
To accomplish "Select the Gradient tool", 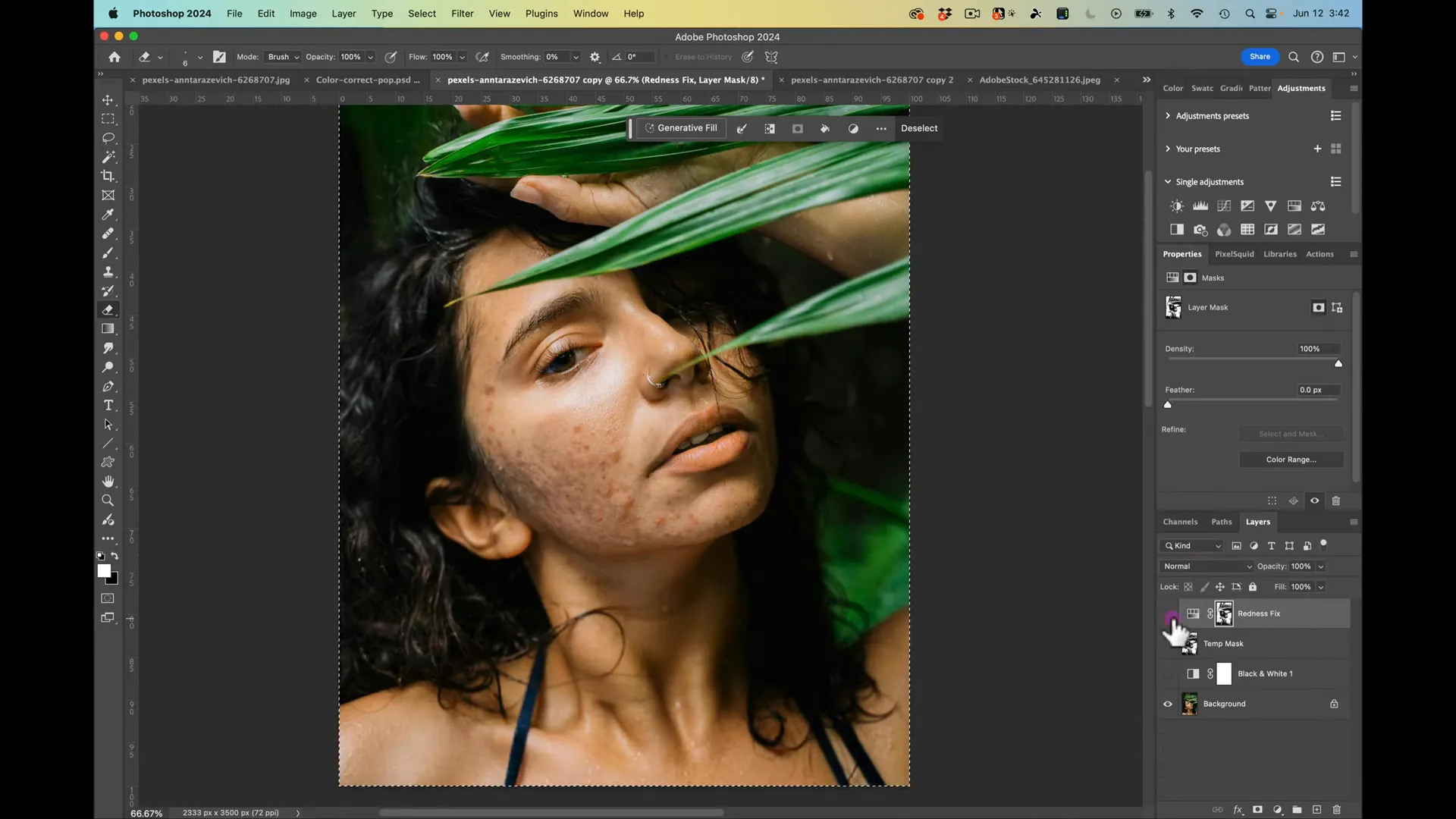I will [x=108, y=328].
